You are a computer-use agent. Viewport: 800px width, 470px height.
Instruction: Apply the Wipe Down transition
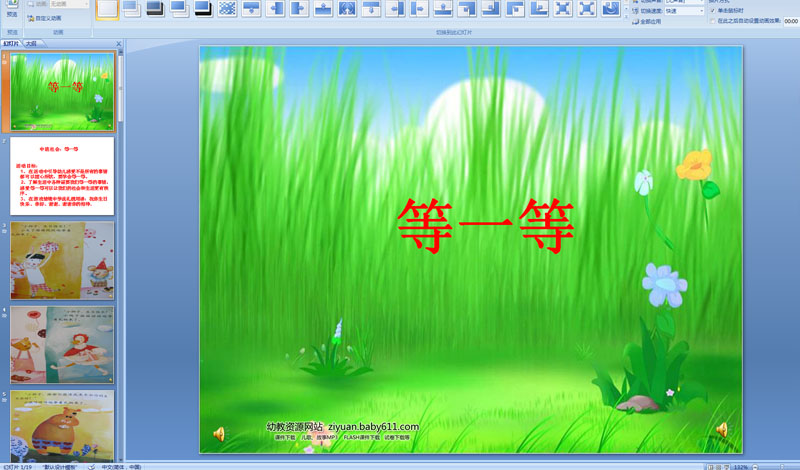(252, 9)
